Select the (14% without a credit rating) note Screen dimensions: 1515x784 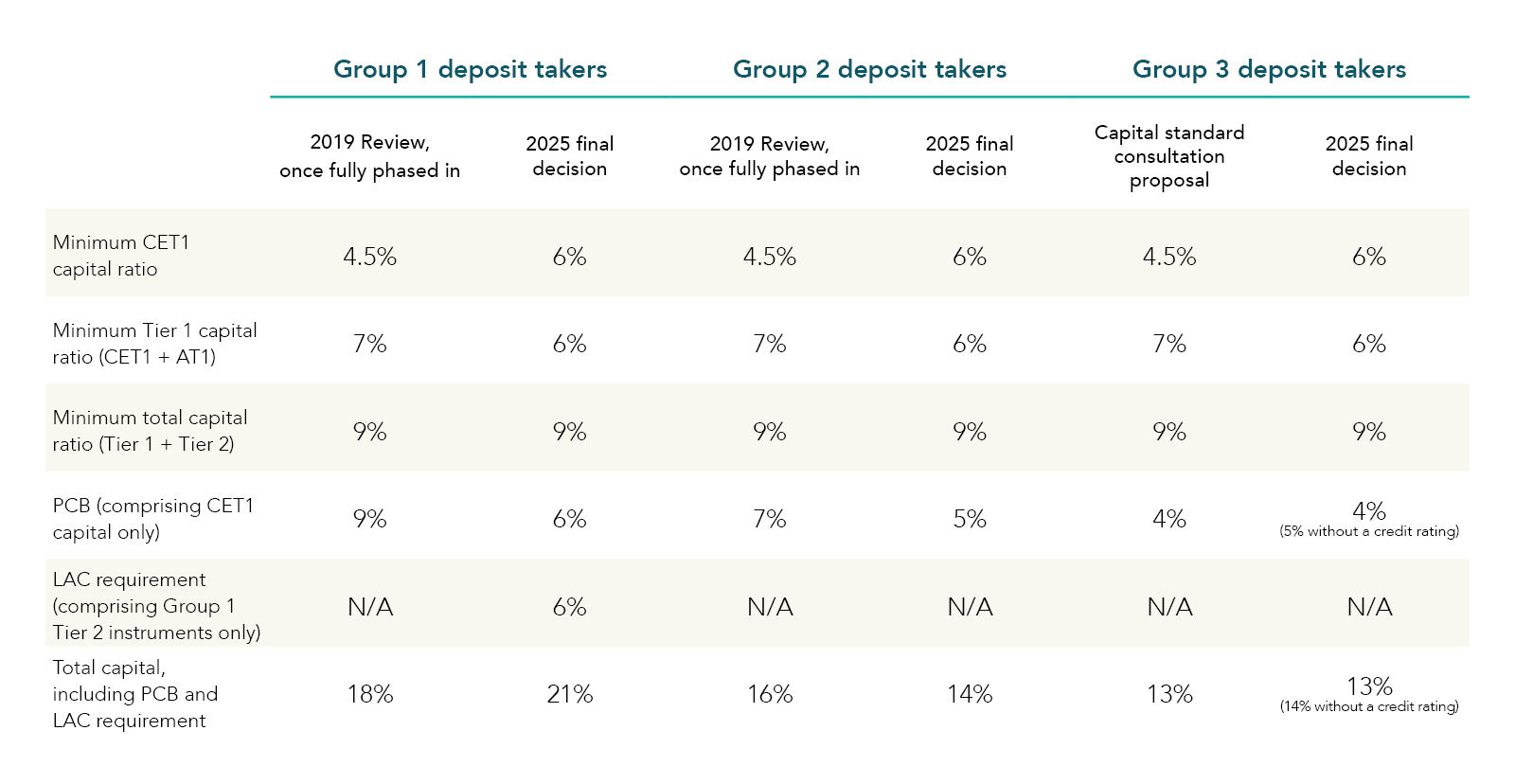coord(1369,706)
